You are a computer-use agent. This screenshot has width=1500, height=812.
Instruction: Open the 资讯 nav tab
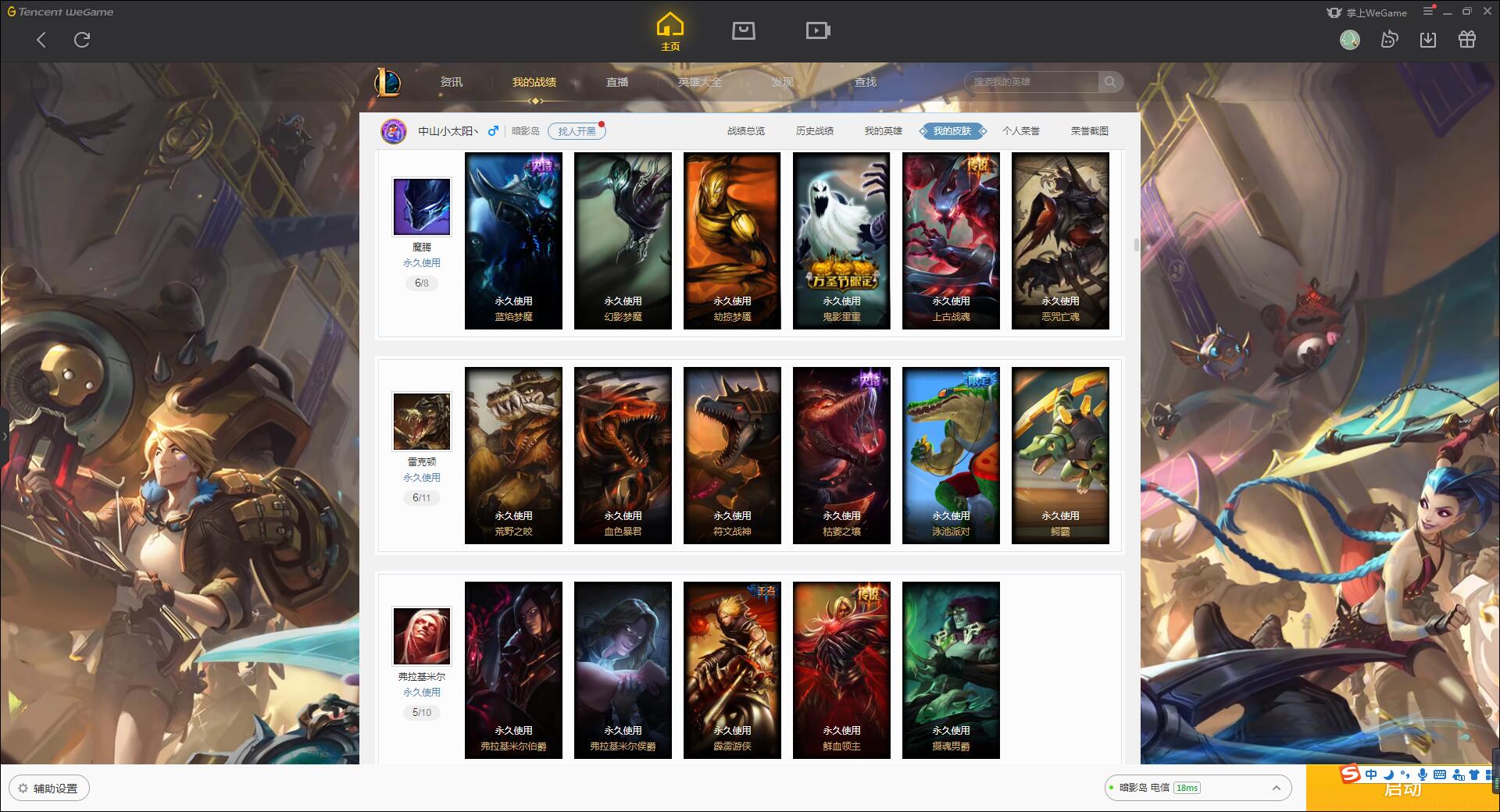coord(452,82)
